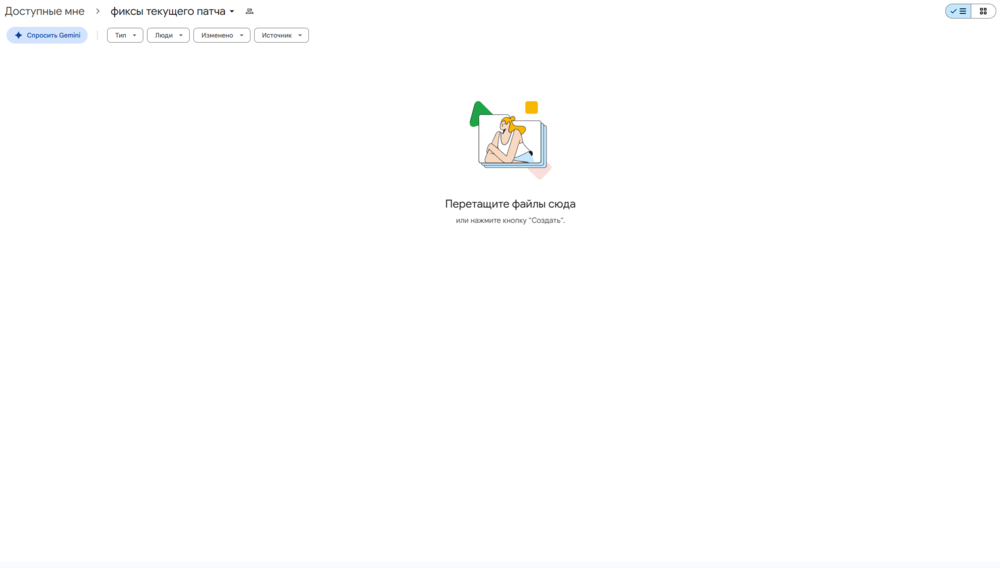Open the "Изменено" filter dropdown
Screen dimensions: 1000x568
(222, 35)
